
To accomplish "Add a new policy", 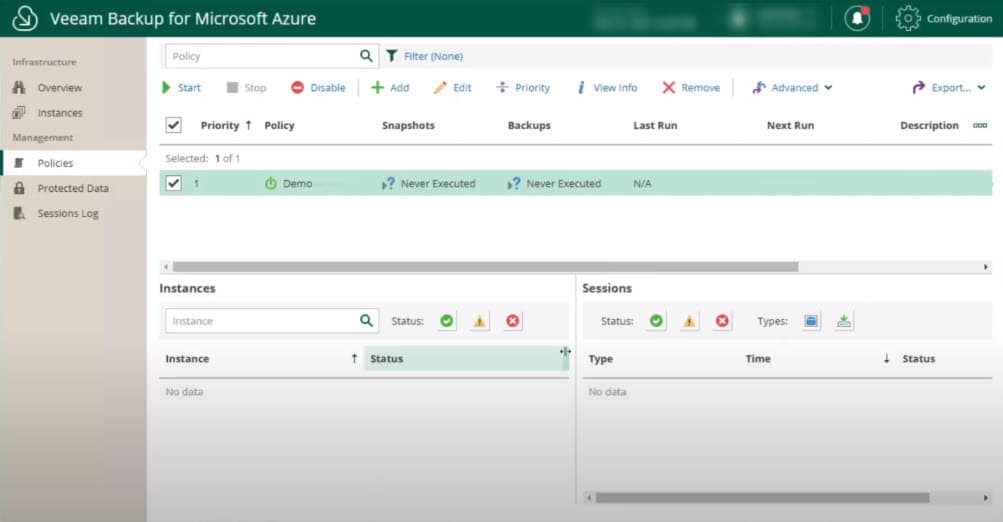I will coord(390,88).
